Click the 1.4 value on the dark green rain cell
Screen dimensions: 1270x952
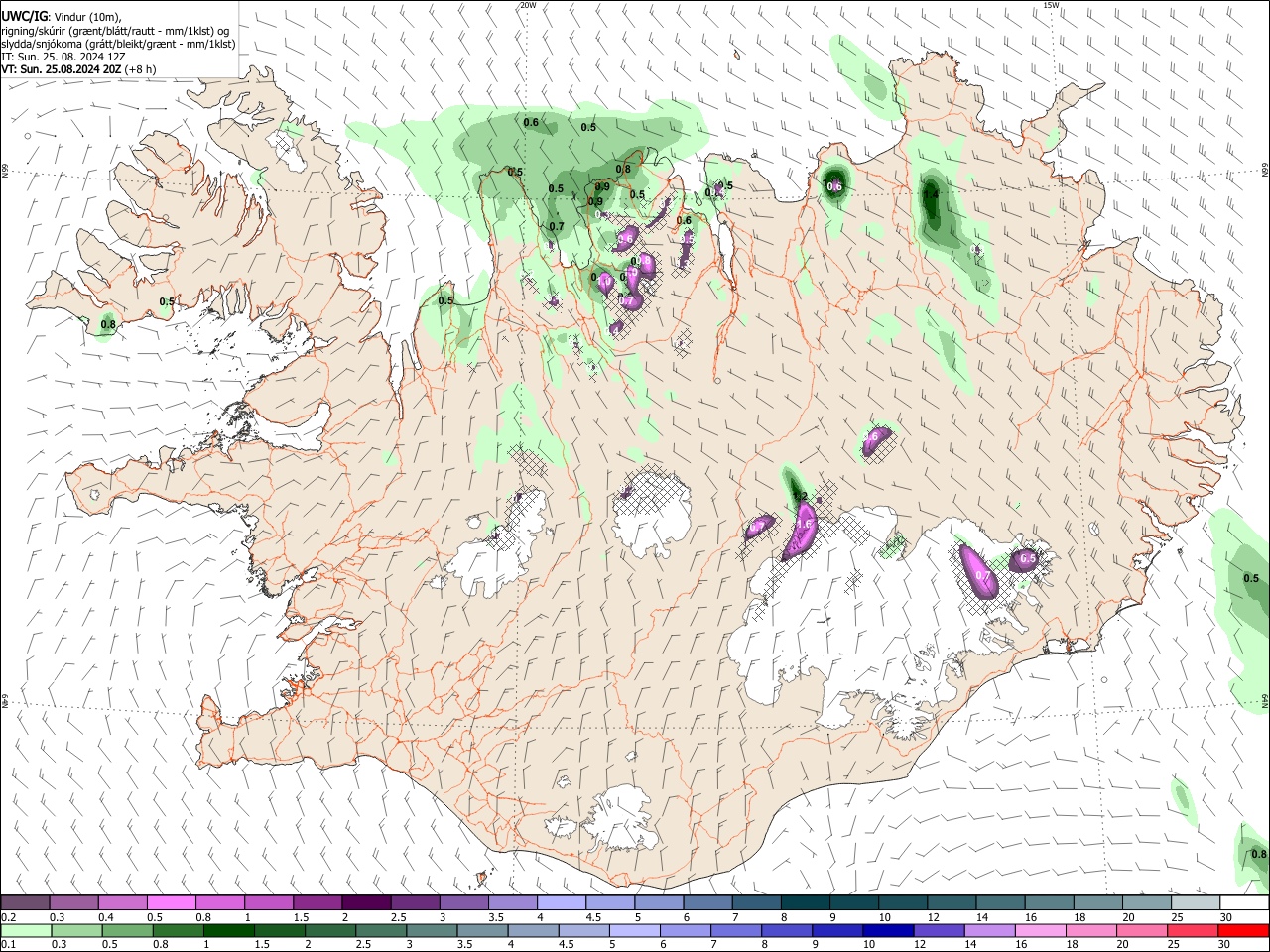click(x=930, y=195)
